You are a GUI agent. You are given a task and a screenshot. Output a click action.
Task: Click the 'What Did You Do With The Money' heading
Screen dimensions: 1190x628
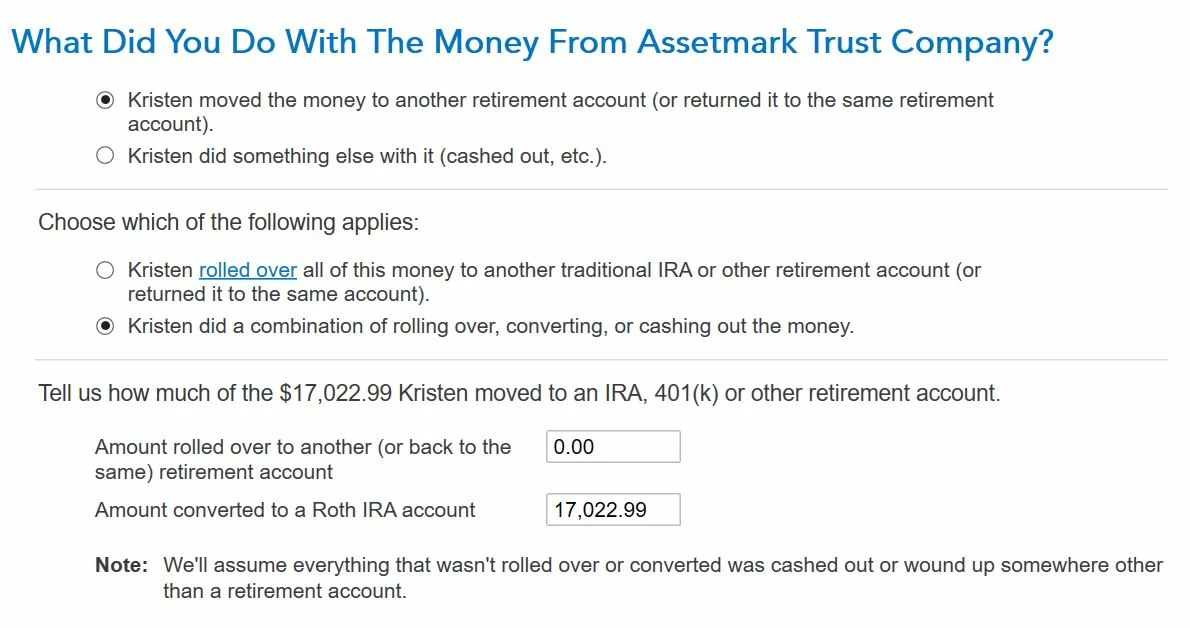click(x=532, y=42)
